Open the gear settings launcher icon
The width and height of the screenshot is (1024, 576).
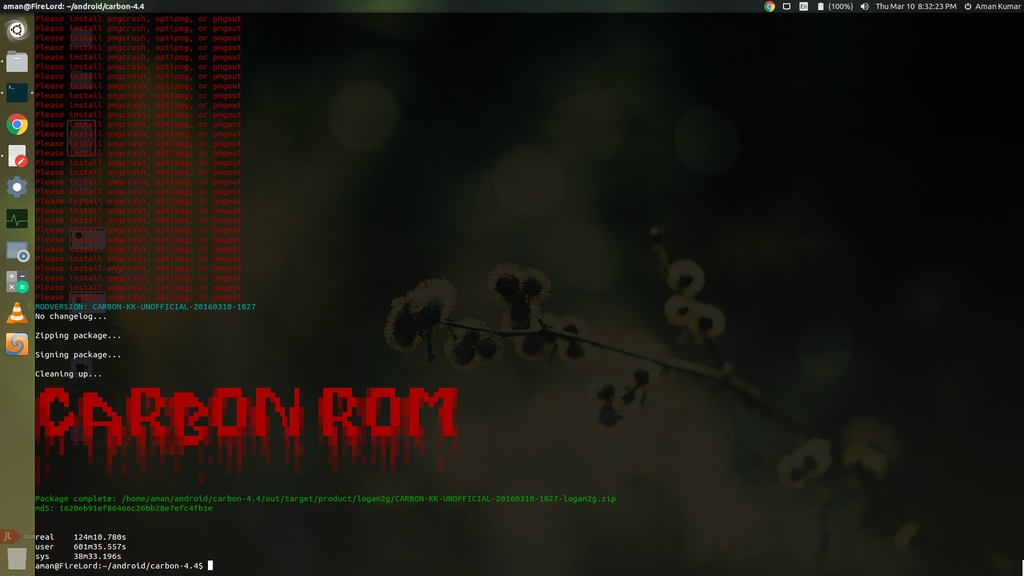click(16, 187)
